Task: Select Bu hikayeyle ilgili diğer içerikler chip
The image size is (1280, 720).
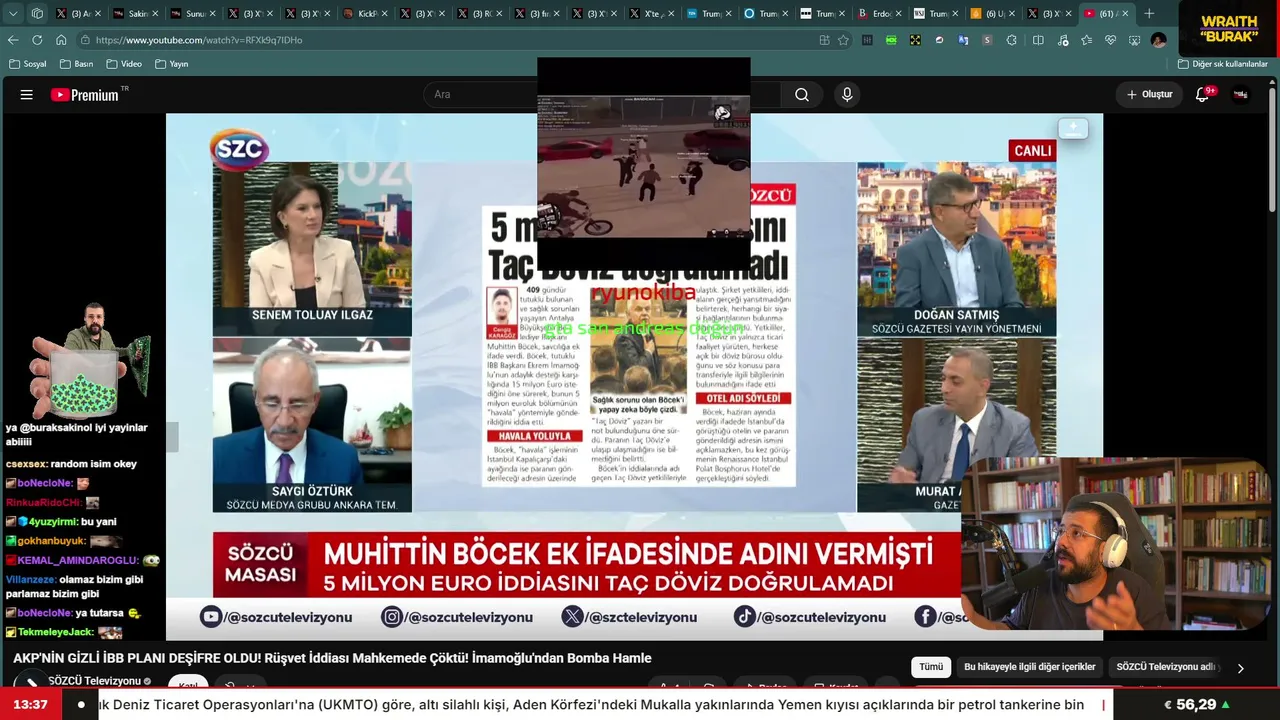Action: (x=1030, y=667)
